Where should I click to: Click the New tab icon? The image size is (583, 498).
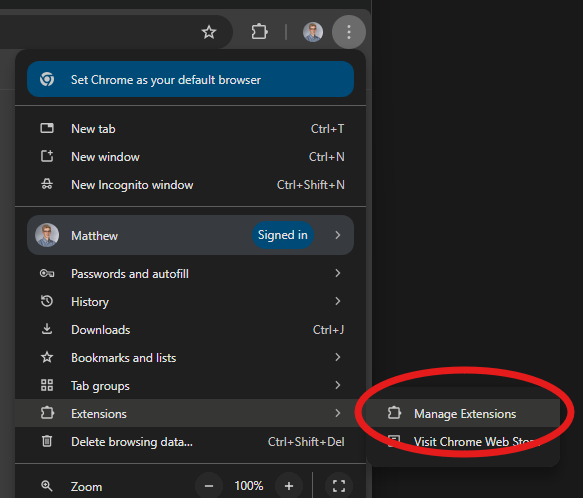coord(47,128)
